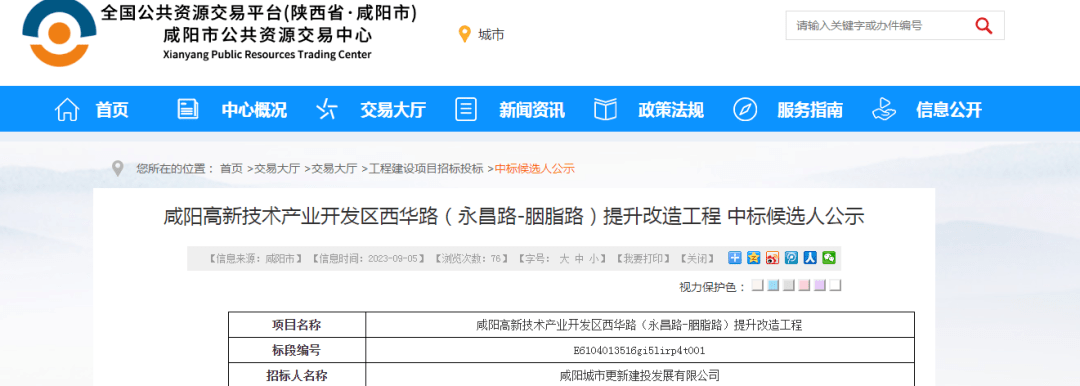
Task: Click breadcrumb 工程建设项目招标投标
Action: 426,168
